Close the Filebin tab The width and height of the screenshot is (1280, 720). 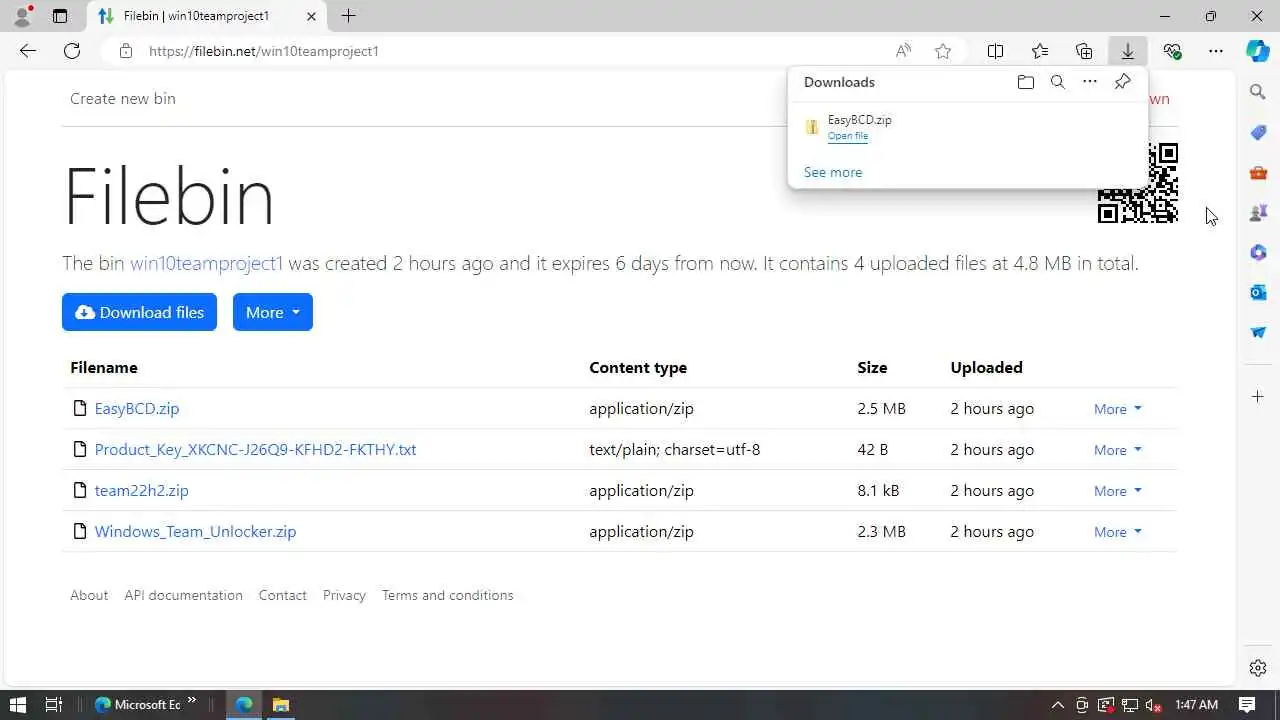(311, 16)
